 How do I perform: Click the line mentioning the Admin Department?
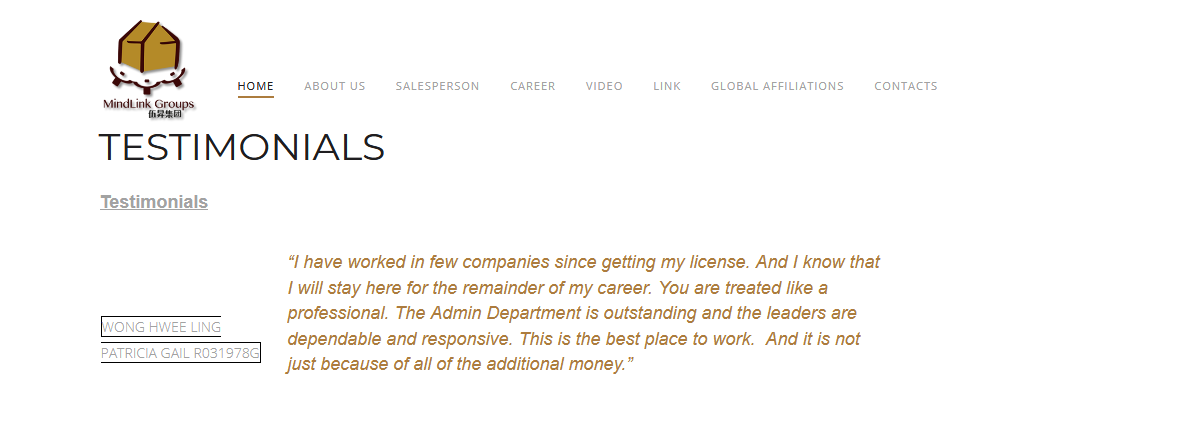pos(572,313)
